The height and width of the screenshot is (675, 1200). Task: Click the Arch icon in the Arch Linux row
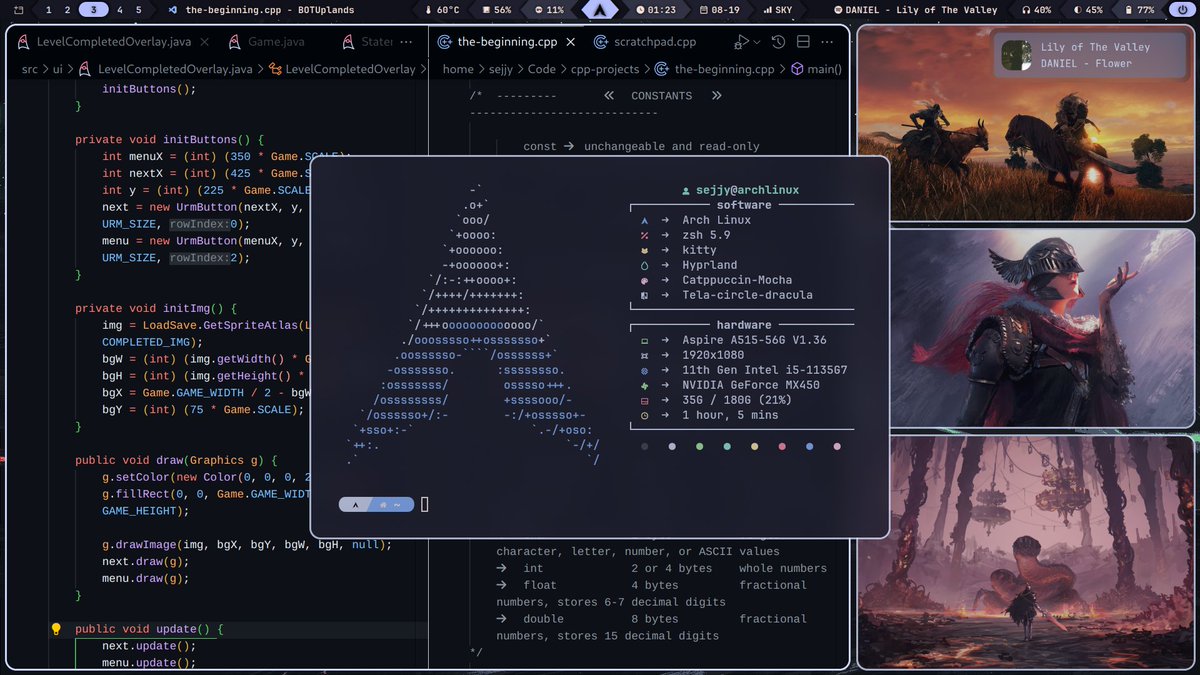pos(644,220)
